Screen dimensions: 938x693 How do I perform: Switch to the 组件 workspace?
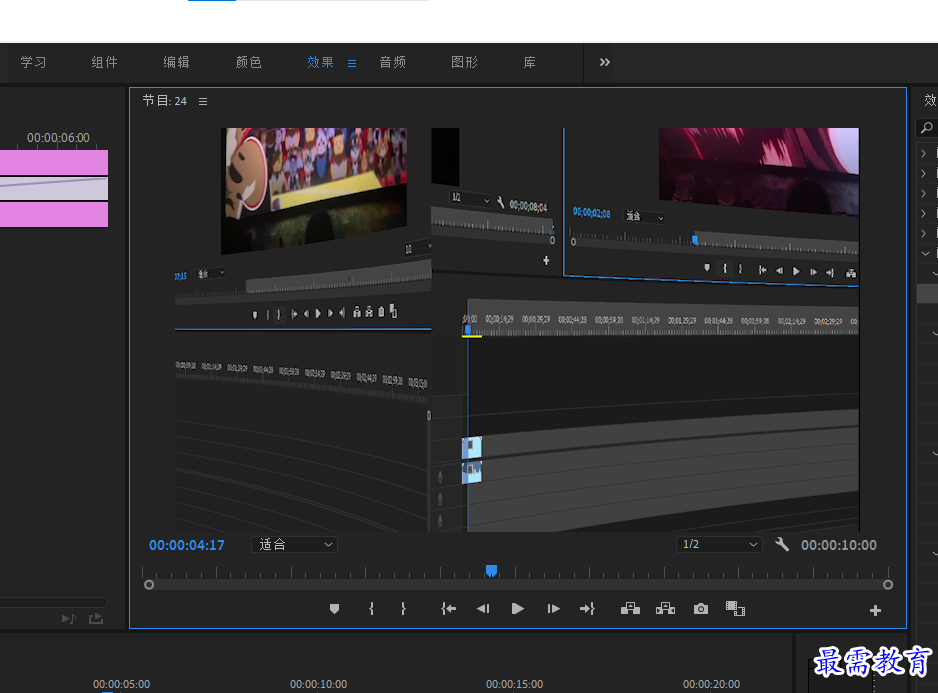(105, 62)
